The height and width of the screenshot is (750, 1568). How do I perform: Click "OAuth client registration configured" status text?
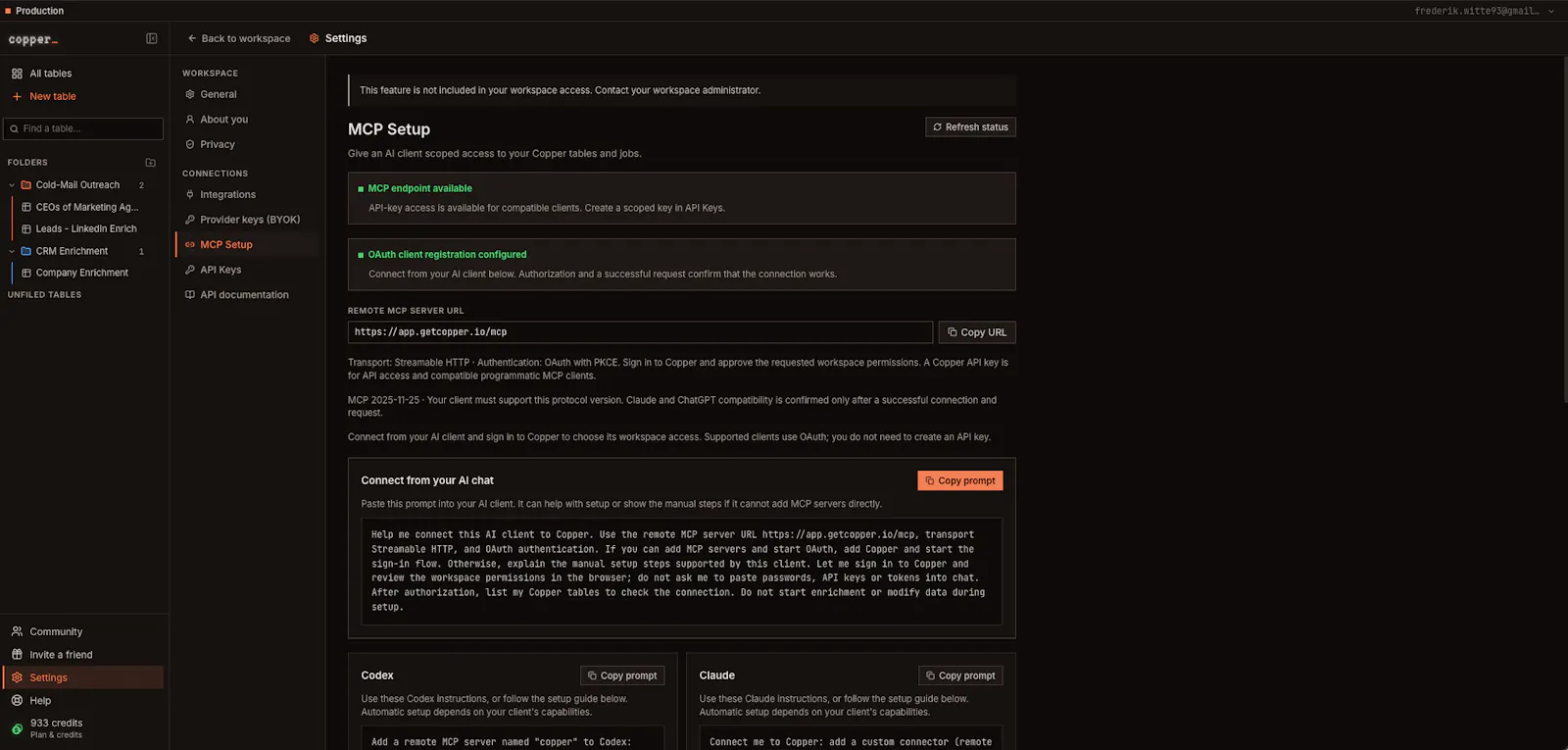(x=447, y=254)
